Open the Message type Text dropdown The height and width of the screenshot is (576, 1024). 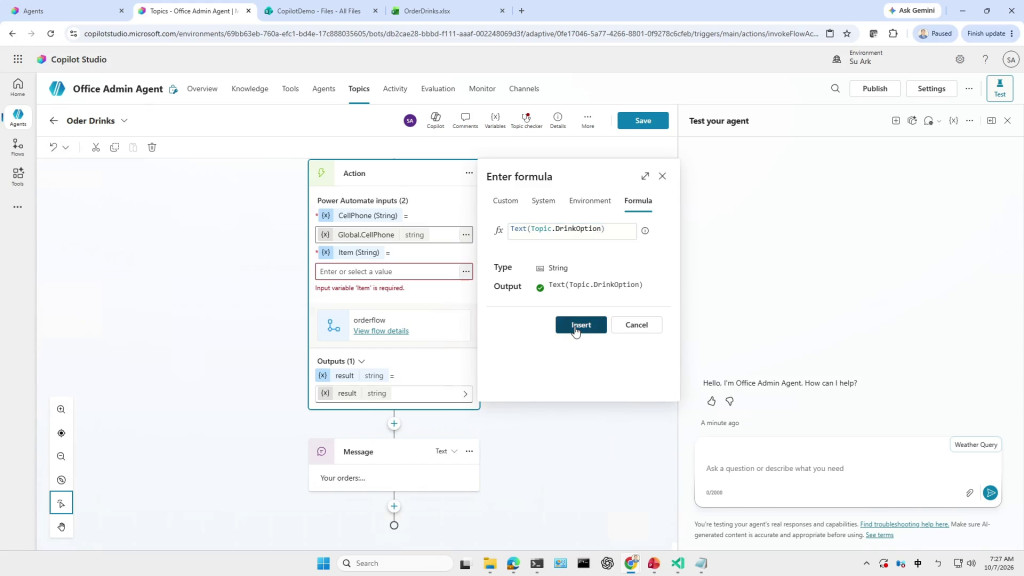coord(446,451)
